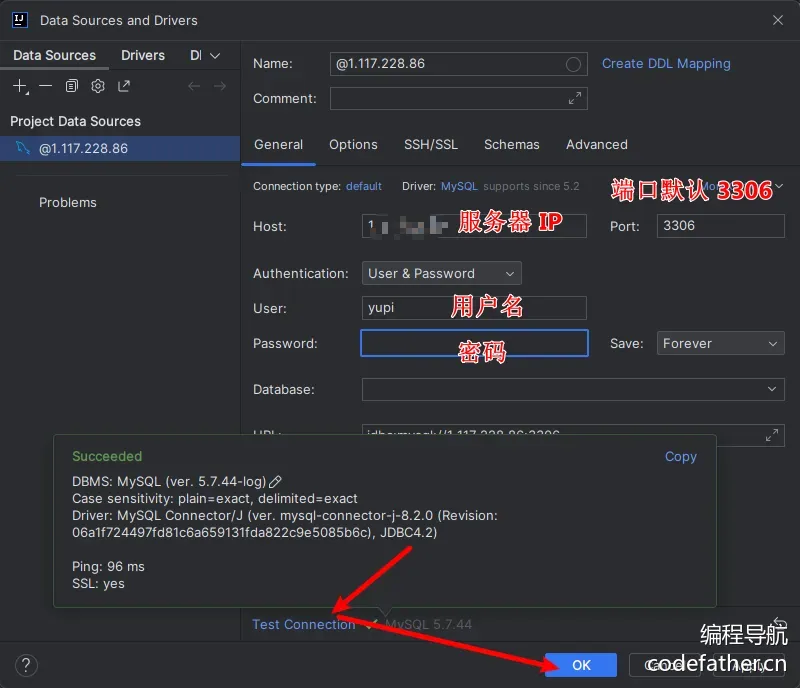Expand the Database dropdown list
The height and width of the screenshot is (688, 800).
(772, 389)
